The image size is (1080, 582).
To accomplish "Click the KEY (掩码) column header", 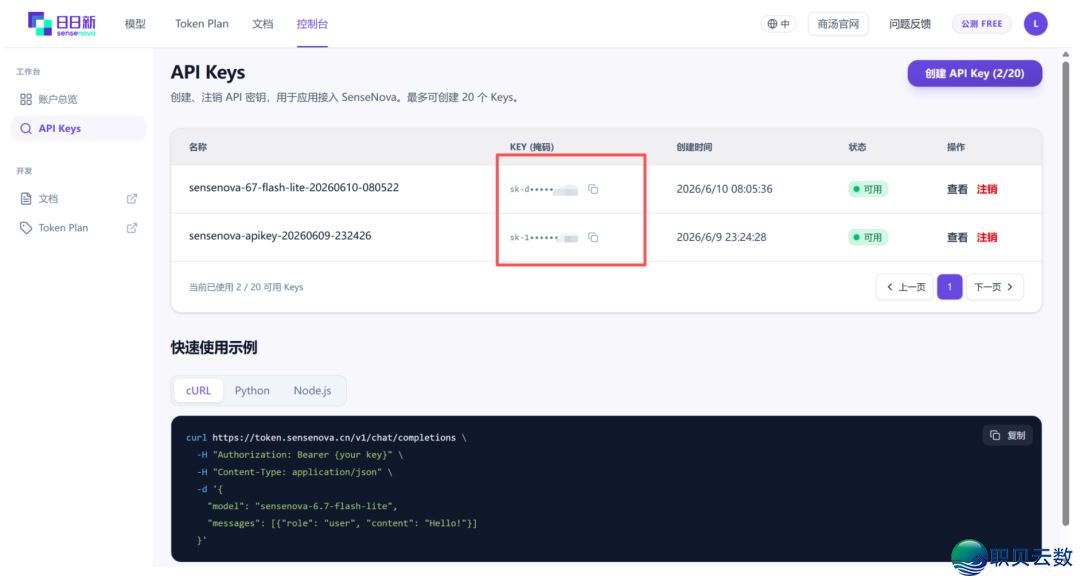I will (x=531, y=147).
